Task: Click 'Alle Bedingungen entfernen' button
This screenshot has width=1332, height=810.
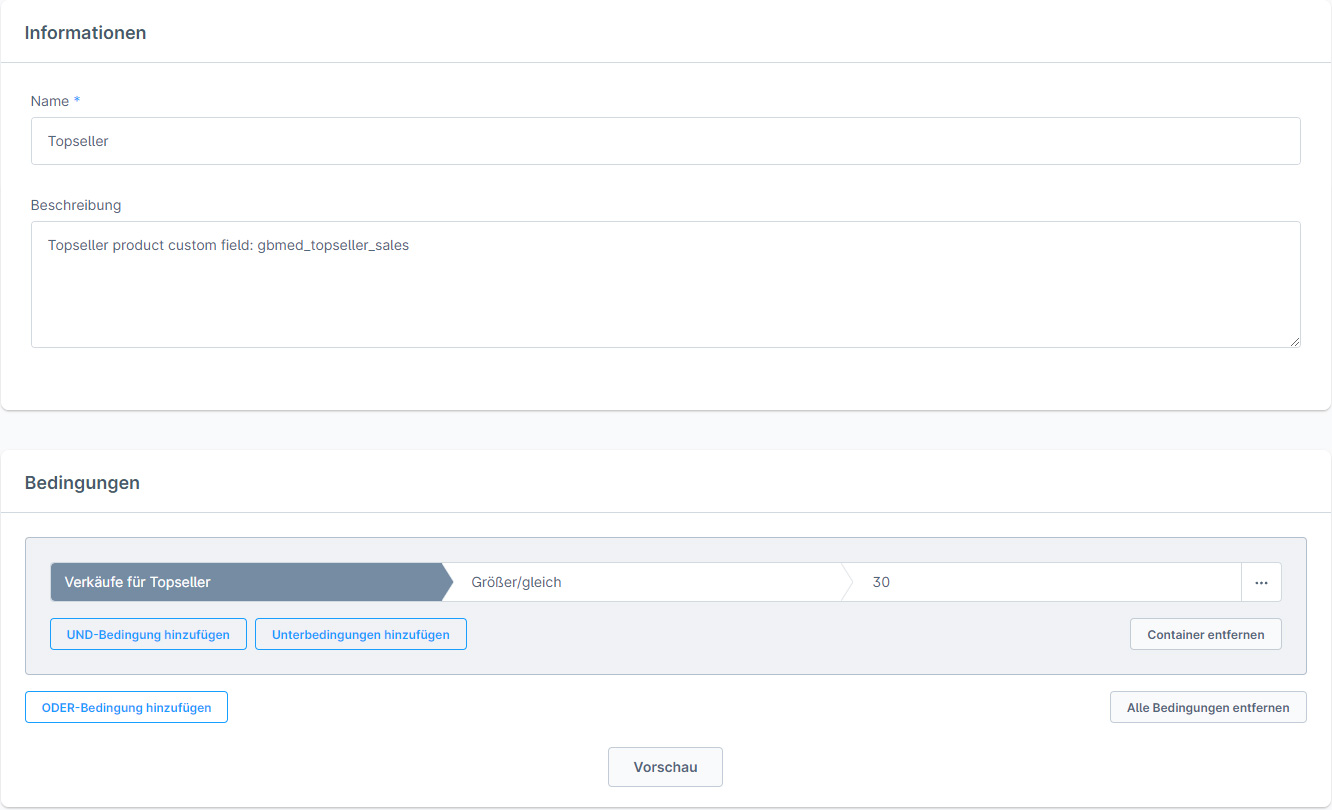Action: [1208, 707]
